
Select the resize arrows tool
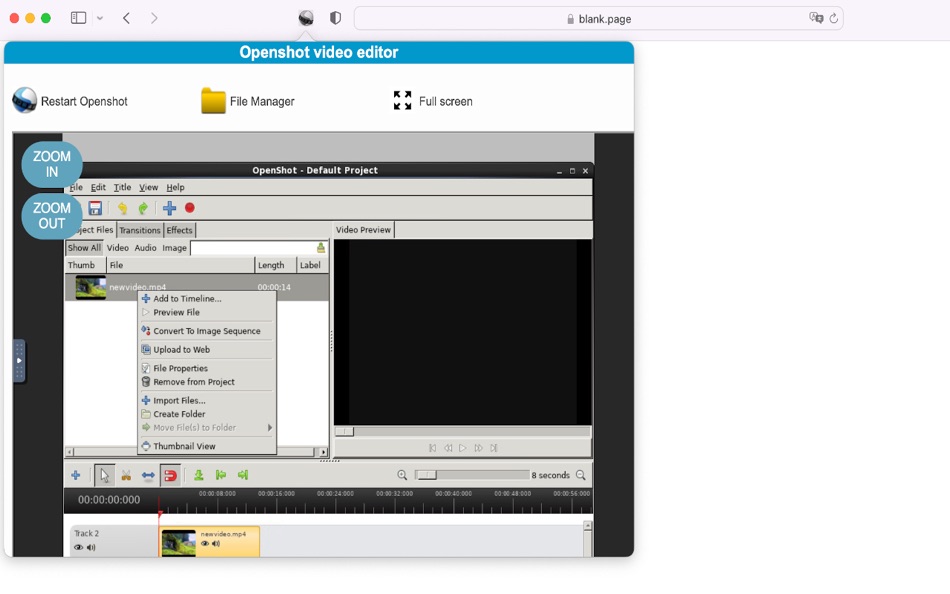(x=148, y=476)
